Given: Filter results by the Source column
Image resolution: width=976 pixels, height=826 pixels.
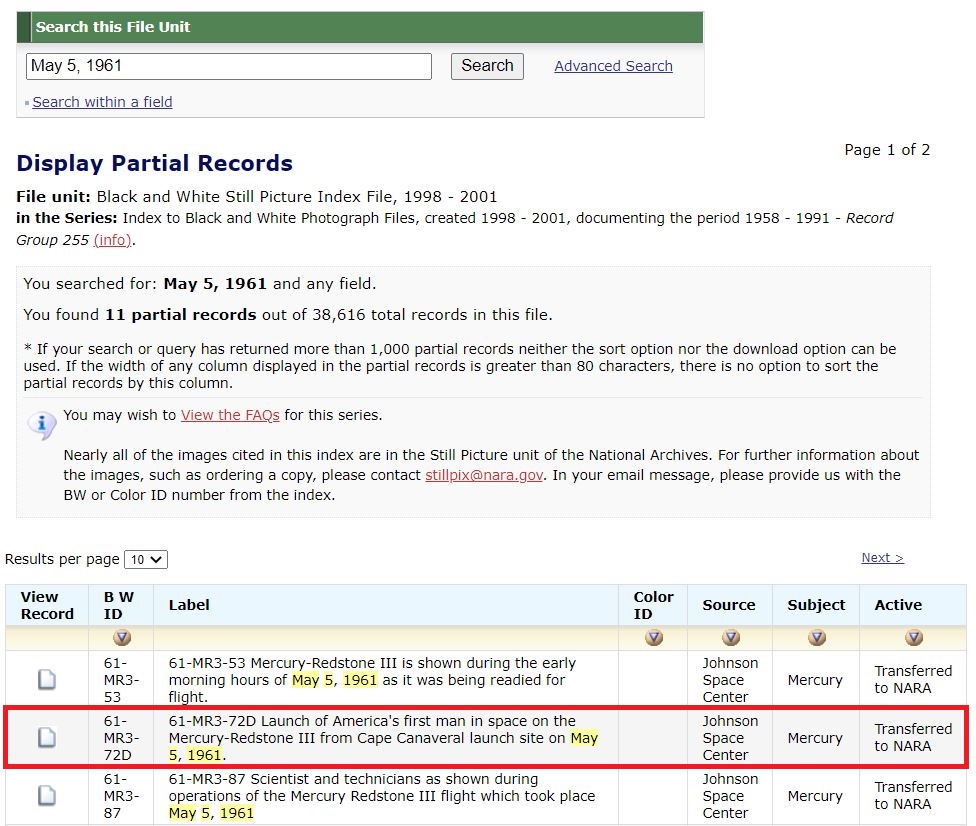Looking at the screenshot, I should point(730,637).
